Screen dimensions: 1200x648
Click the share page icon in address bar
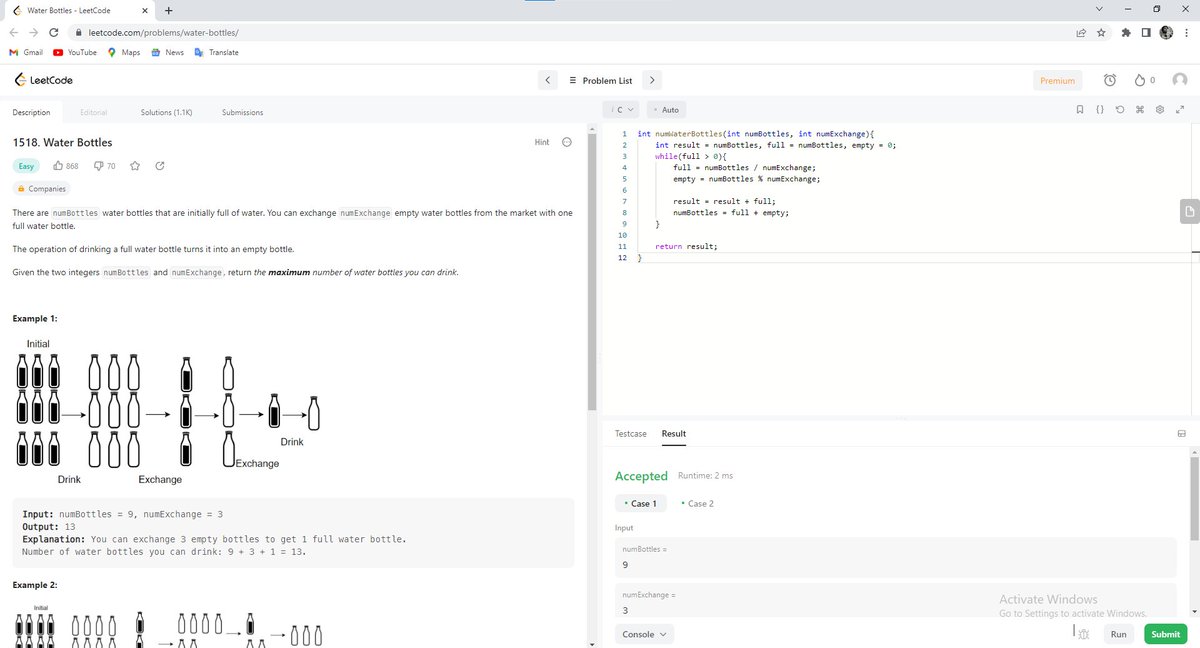pos(1079,32)
